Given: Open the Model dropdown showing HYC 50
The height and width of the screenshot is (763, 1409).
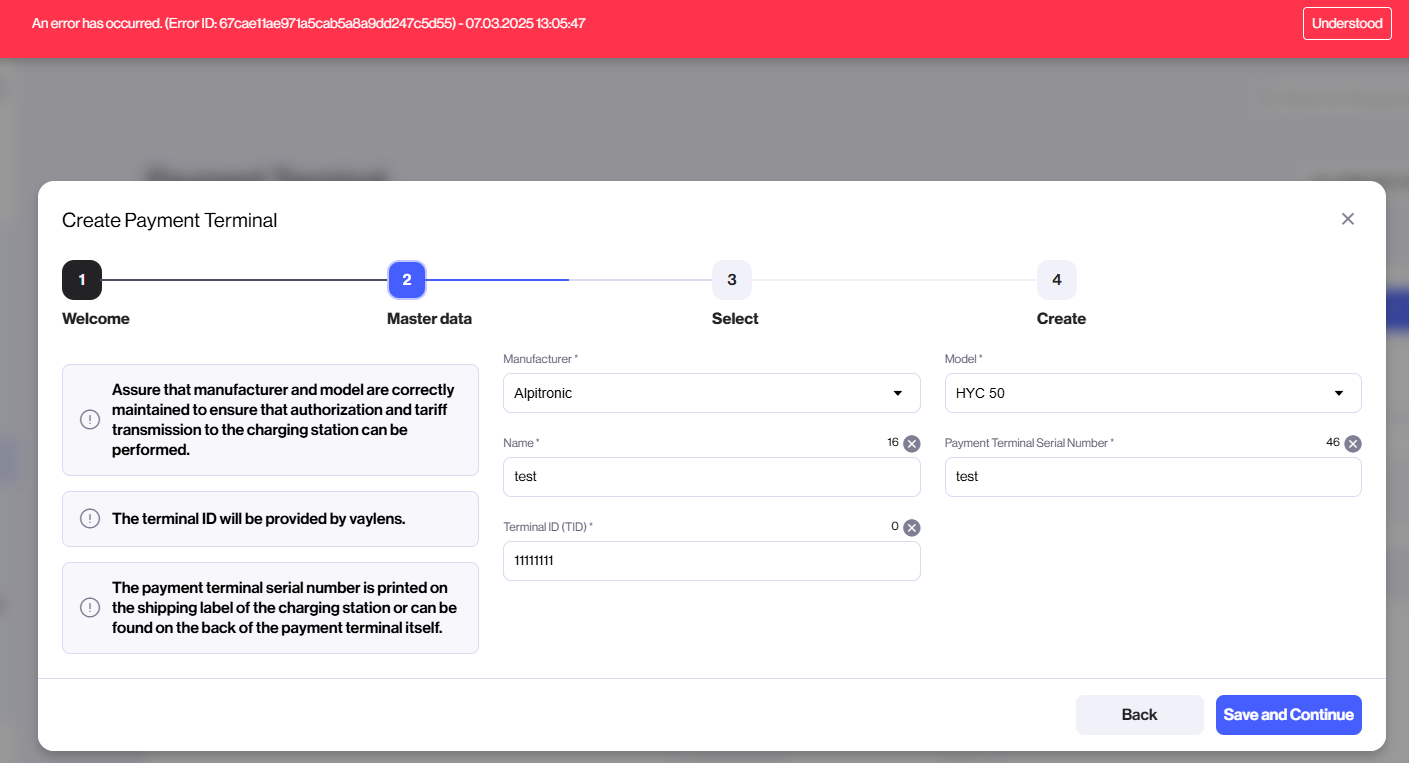Looking at the screenshot, I should coord(1153,393).
